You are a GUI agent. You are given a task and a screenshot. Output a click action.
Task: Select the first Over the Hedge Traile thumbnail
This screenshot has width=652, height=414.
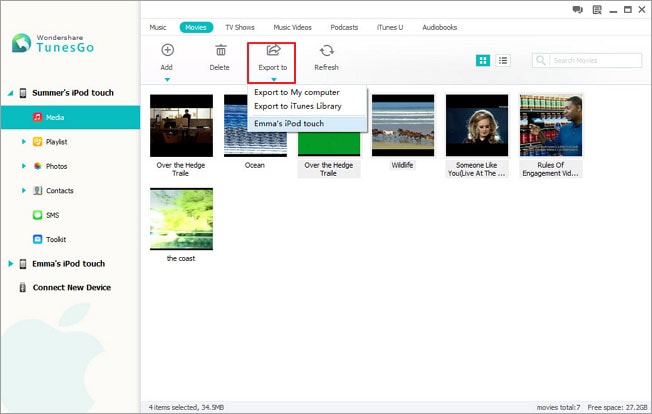(182, 126)
